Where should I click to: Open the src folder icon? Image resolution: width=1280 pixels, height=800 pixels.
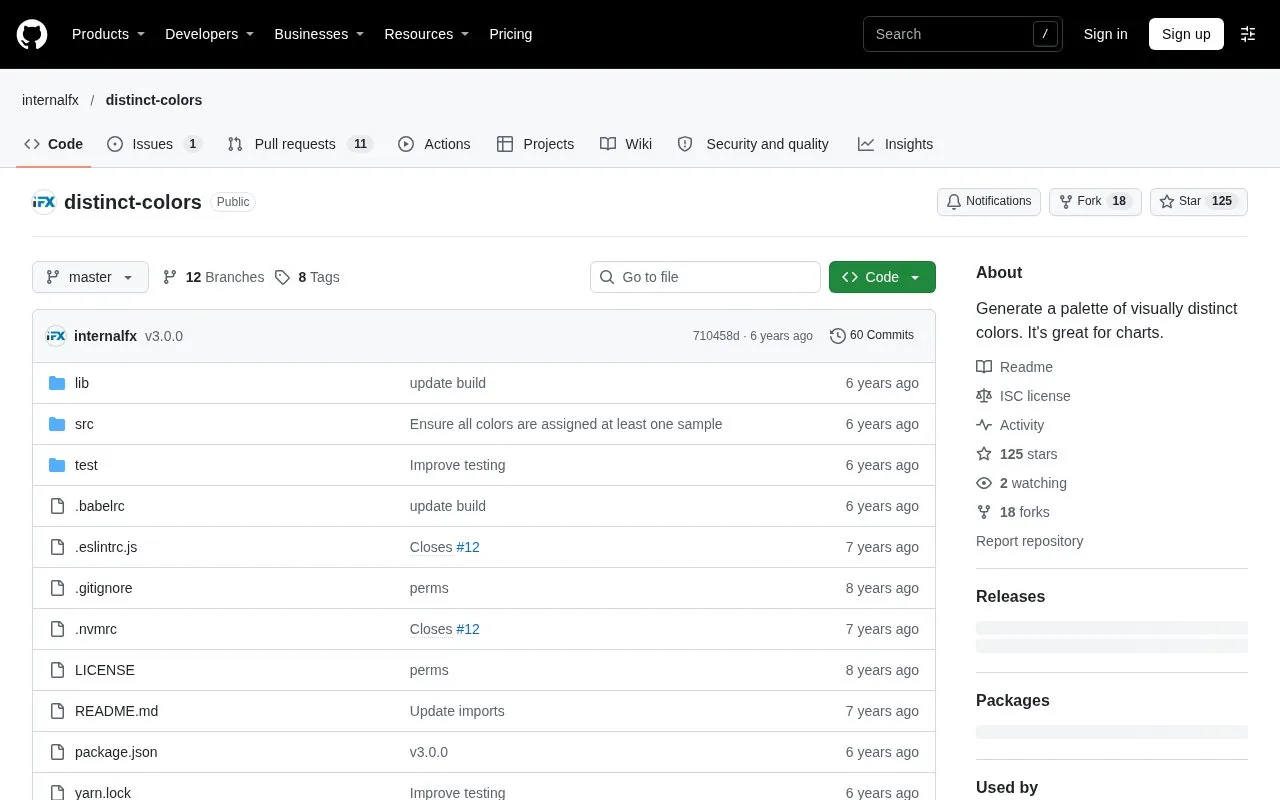click(57, 424)
